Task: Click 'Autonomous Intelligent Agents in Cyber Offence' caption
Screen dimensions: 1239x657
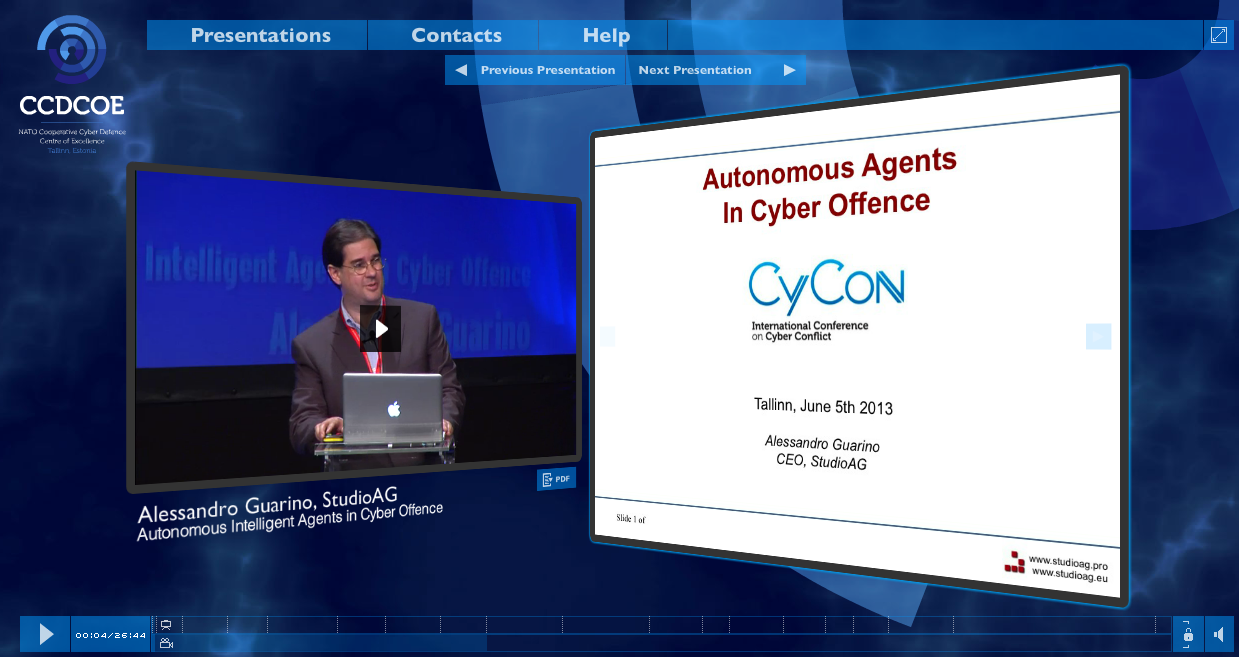Action: (x=289, y=520)
